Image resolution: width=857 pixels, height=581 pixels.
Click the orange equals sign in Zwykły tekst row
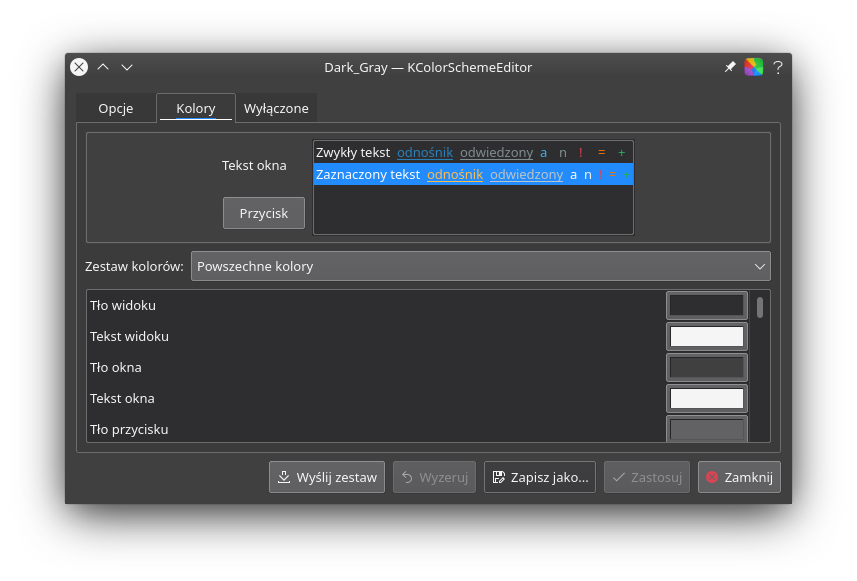tap(601, 152)
